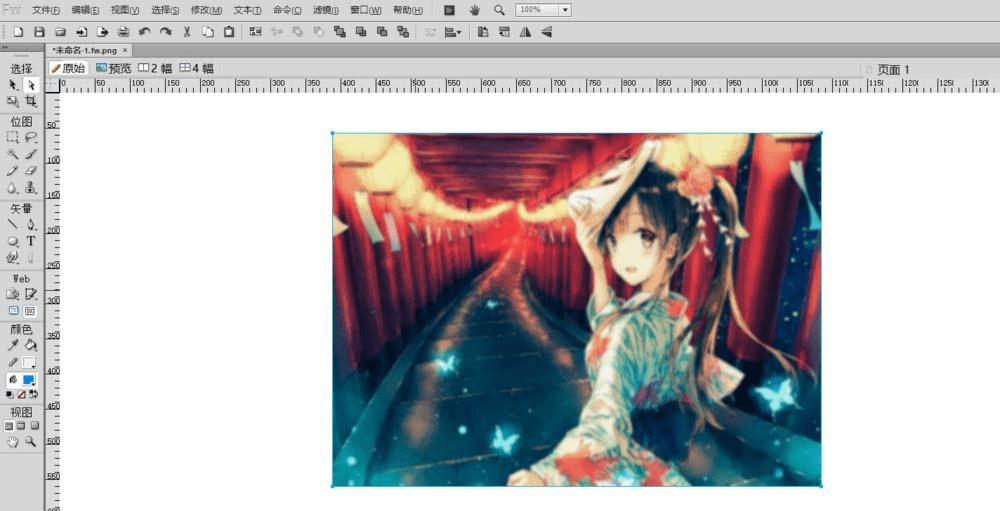Select the Slice tool
This screenshot has width=1000, height=511.
click(31, 294)
